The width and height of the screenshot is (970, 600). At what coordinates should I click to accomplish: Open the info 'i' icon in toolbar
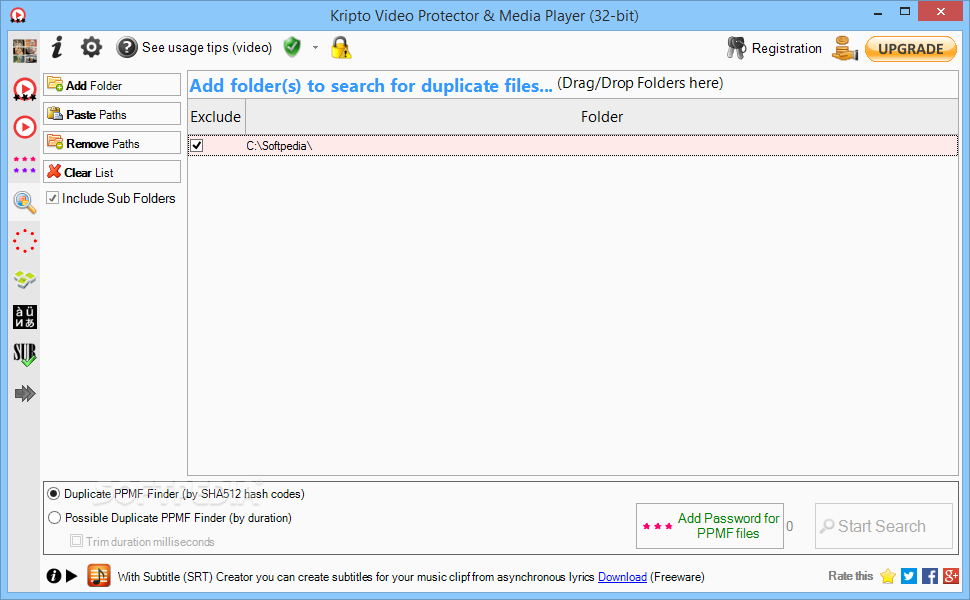[57, 47]
